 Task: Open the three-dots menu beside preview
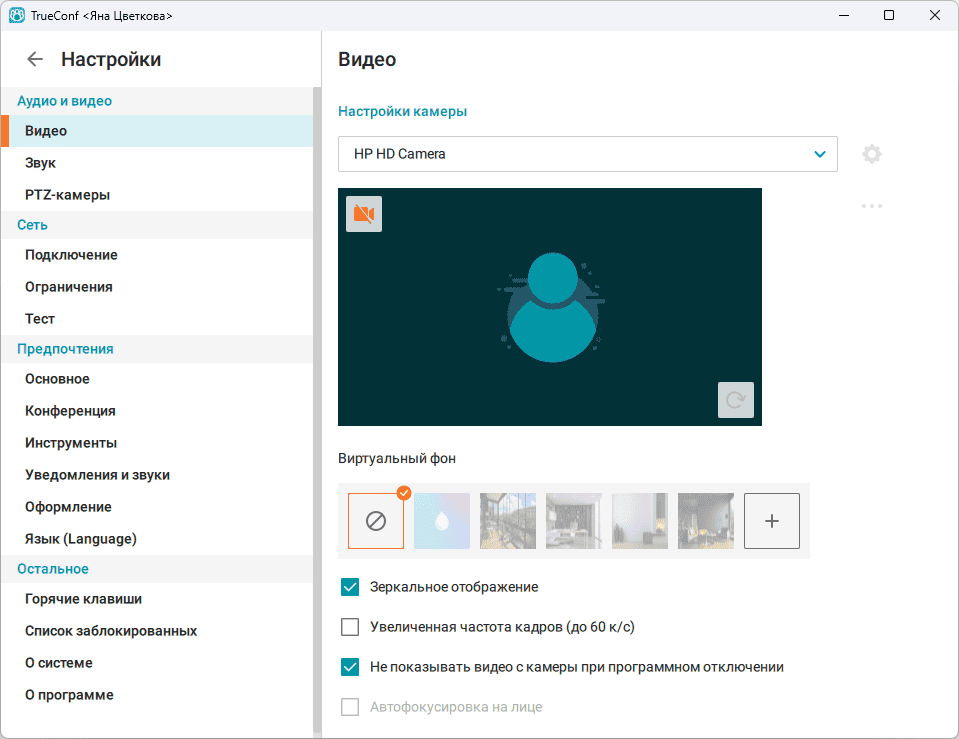(872, 206)
